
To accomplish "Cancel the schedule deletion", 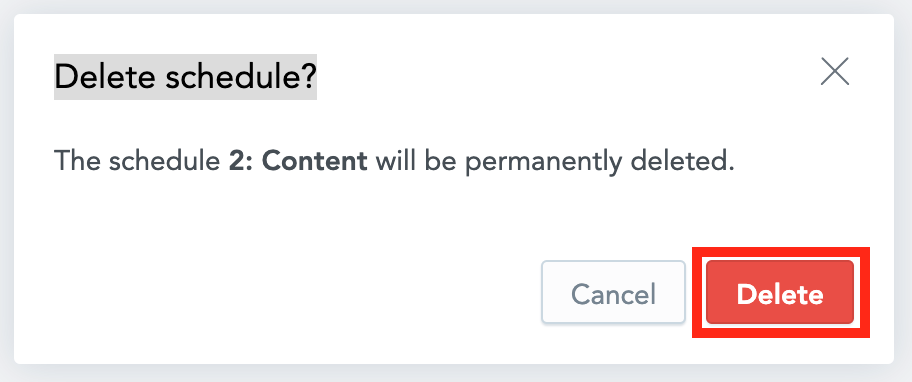I will tap(614, 292).
